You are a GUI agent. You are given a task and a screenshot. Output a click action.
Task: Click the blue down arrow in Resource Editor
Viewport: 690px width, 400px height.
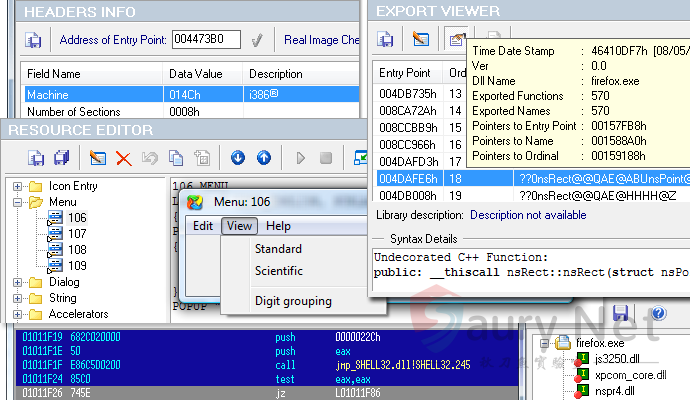click(238, 158)
